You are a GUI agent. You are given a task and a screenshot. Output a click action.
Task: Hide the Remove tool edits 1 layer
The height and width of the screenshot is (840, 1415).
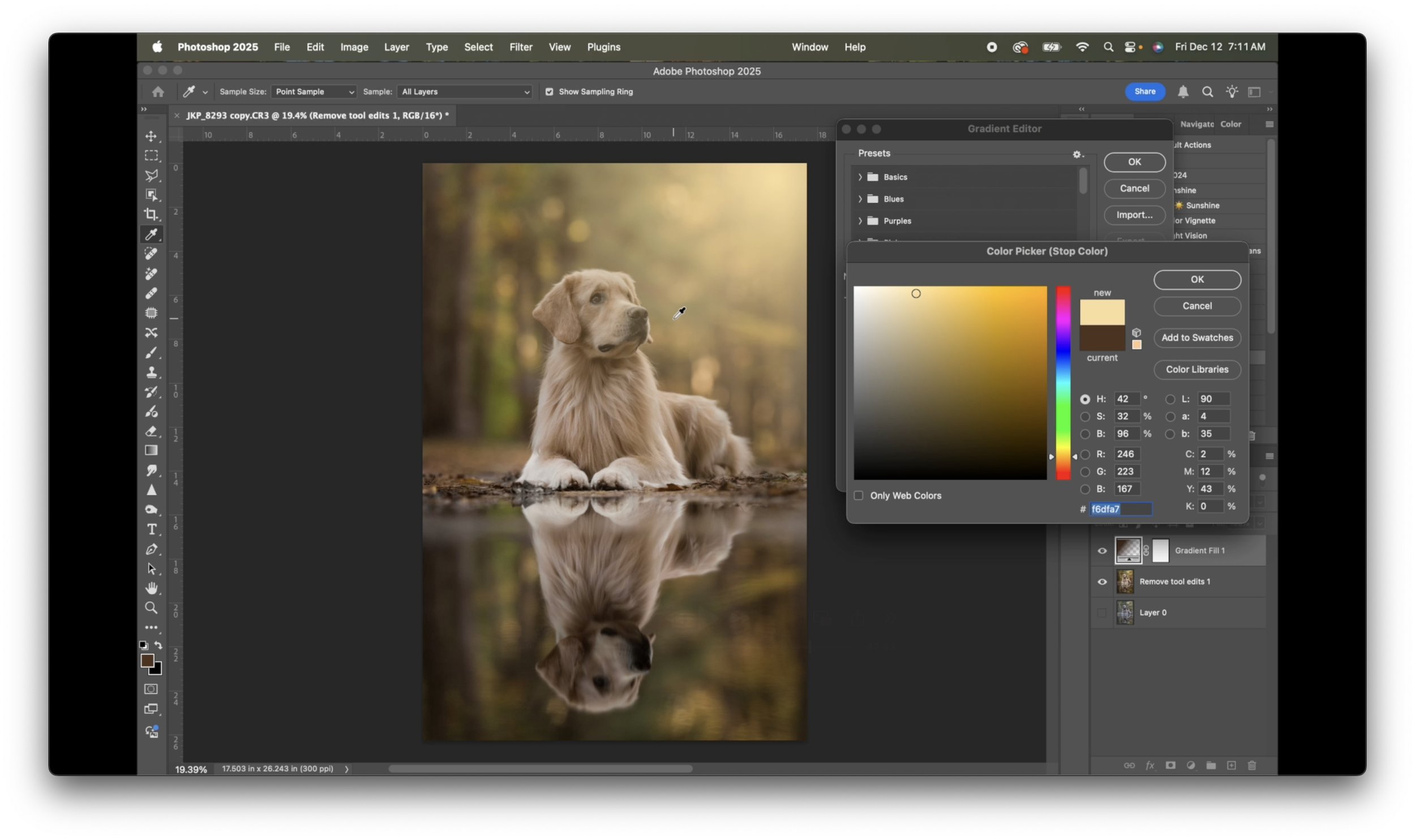pos(1102,582)
